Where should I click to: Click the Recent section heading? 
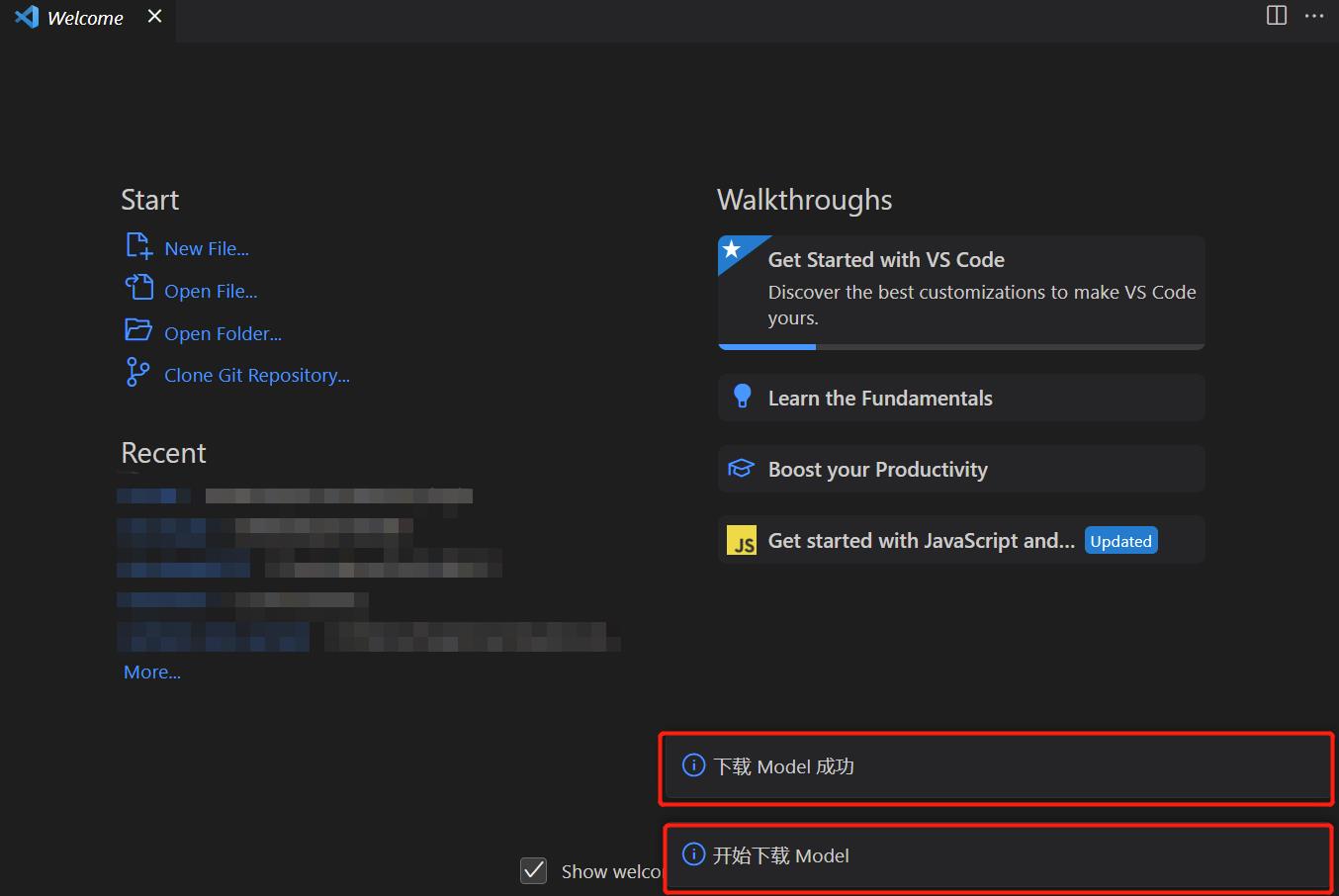pyautogui.click(x=163, y=453)
